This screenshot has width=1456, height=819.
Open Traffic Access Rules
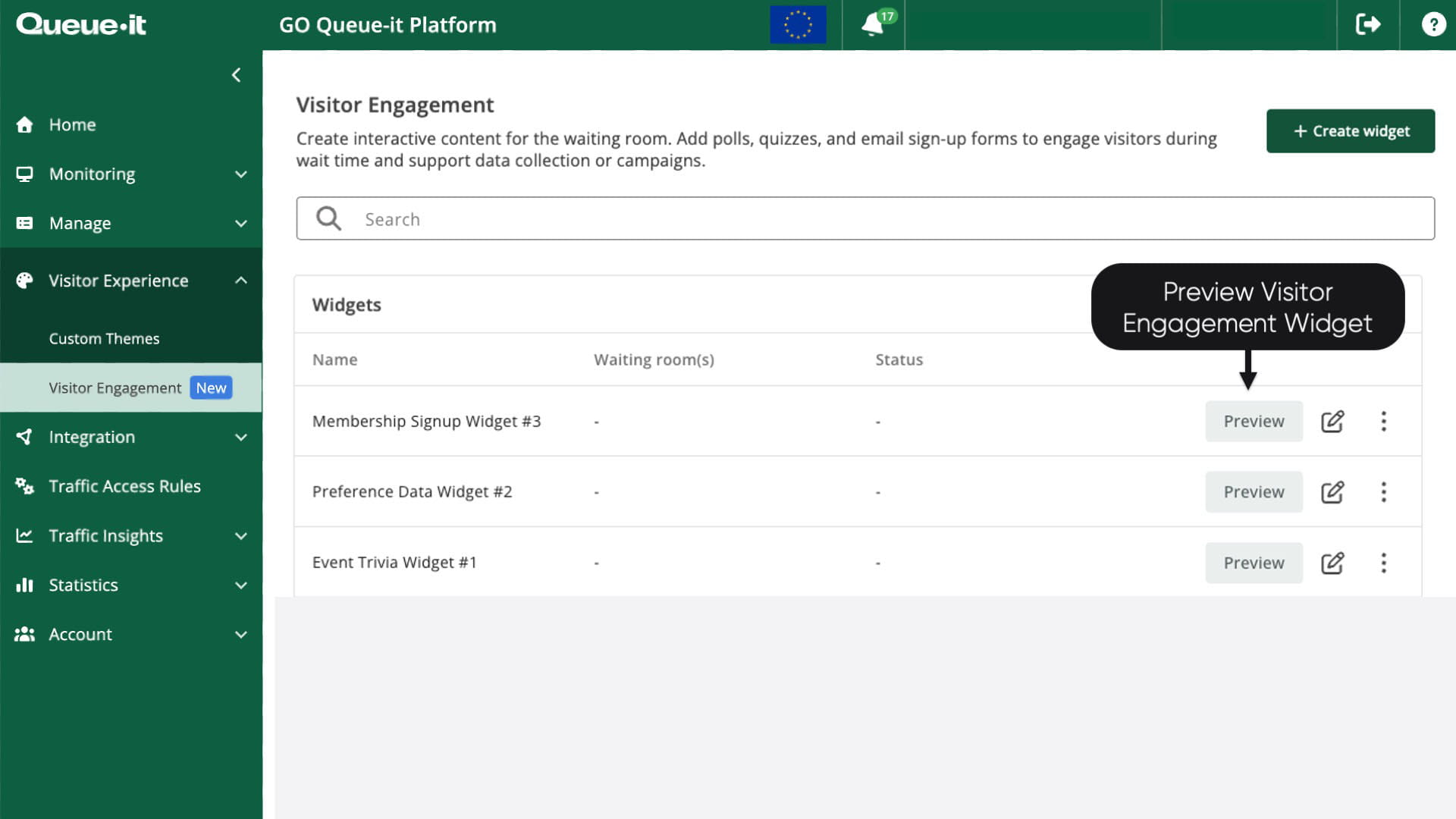(x=124, y=486)
